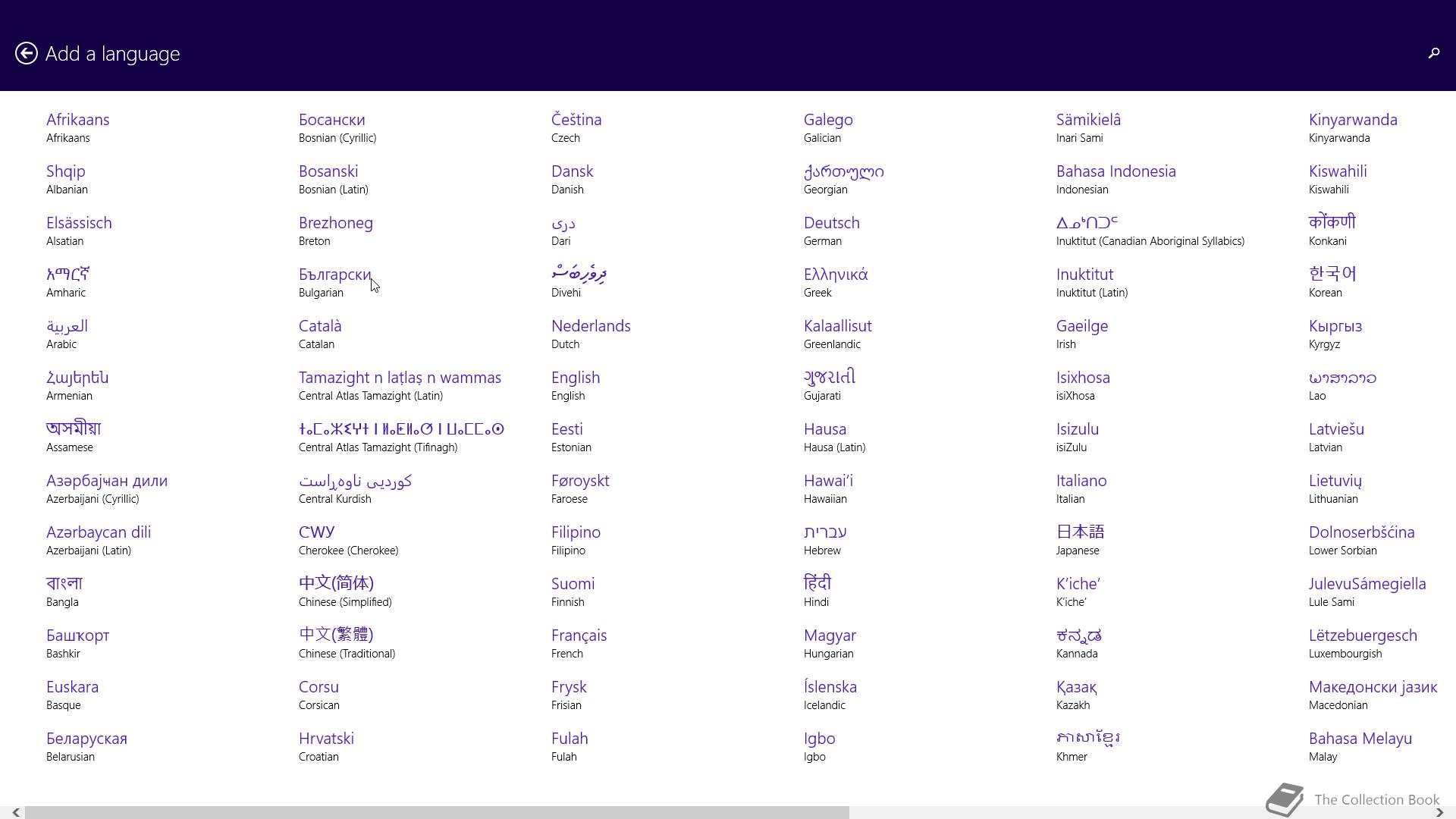Select Fulah language
The width and height of the screenshot is (1456, 819).
coord(570,747)
